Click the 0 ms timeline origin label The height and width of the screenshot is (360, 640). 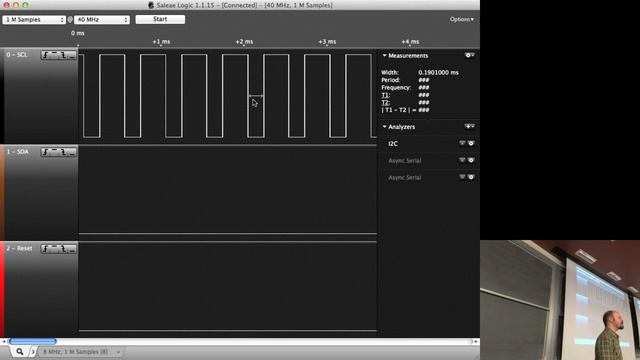78,33
